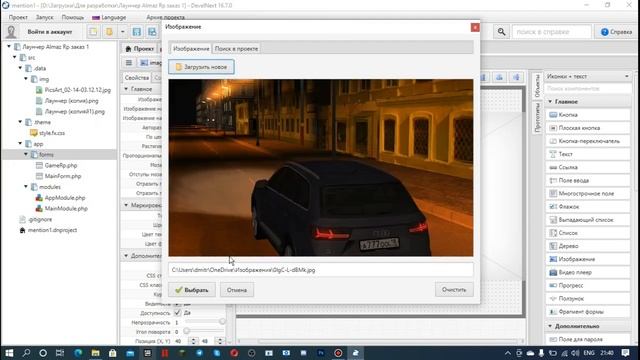Open the Поиск в проекте tab
This screenshot has width=640, height=360.
tap(236, 49)
